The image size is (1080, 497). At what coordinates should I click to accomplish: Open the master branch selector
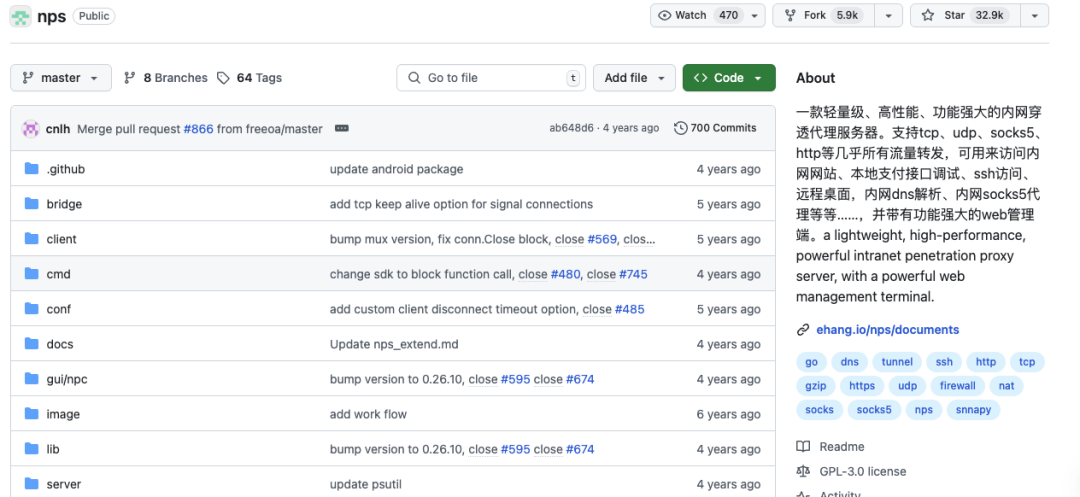pos(61,78)
